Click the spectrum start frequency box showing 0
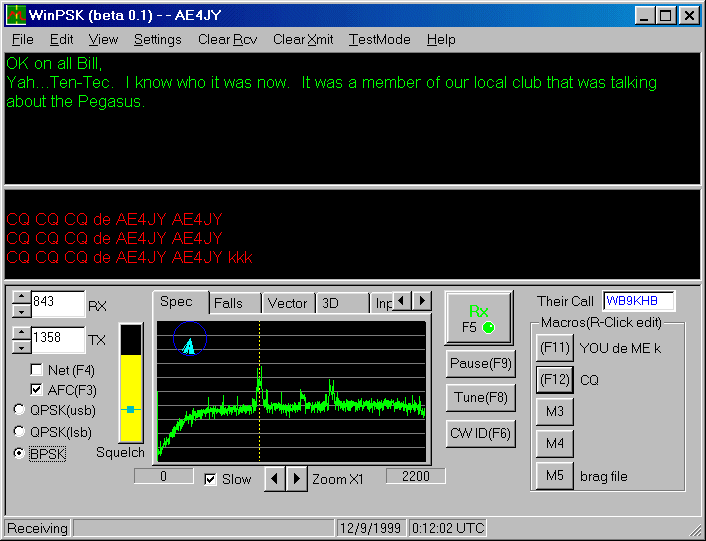 (163, 476)
